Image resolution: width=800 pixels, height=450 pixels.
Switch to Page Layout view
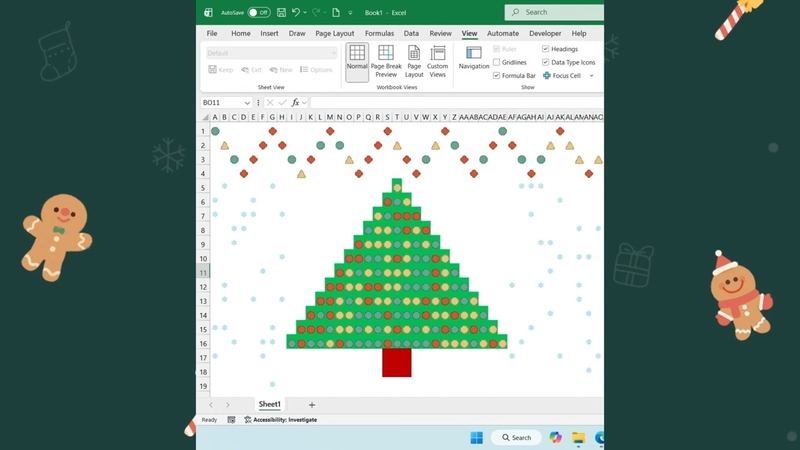coord(414,62)
